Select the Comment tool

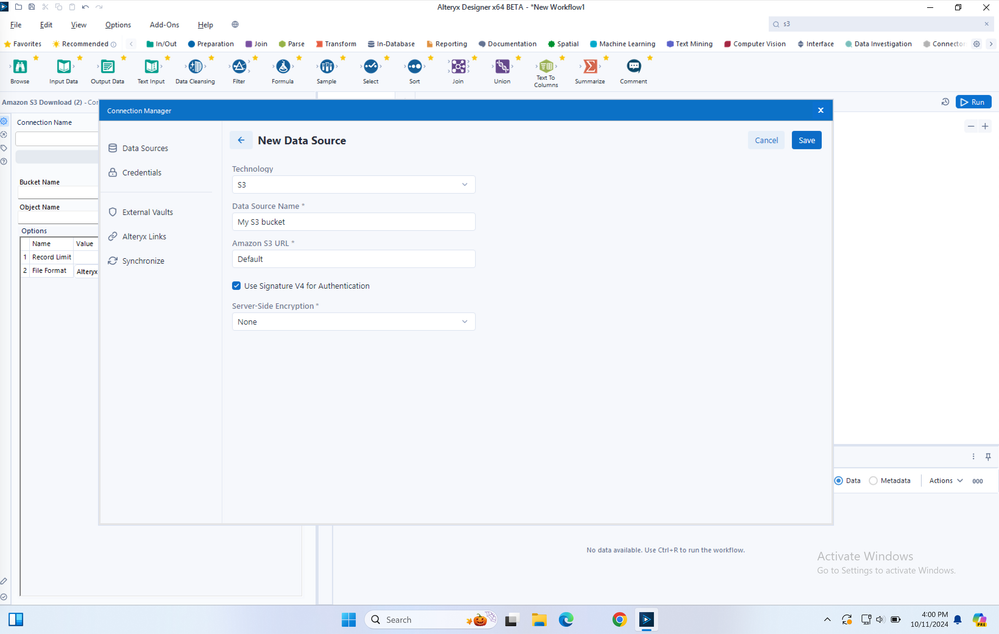633,71
